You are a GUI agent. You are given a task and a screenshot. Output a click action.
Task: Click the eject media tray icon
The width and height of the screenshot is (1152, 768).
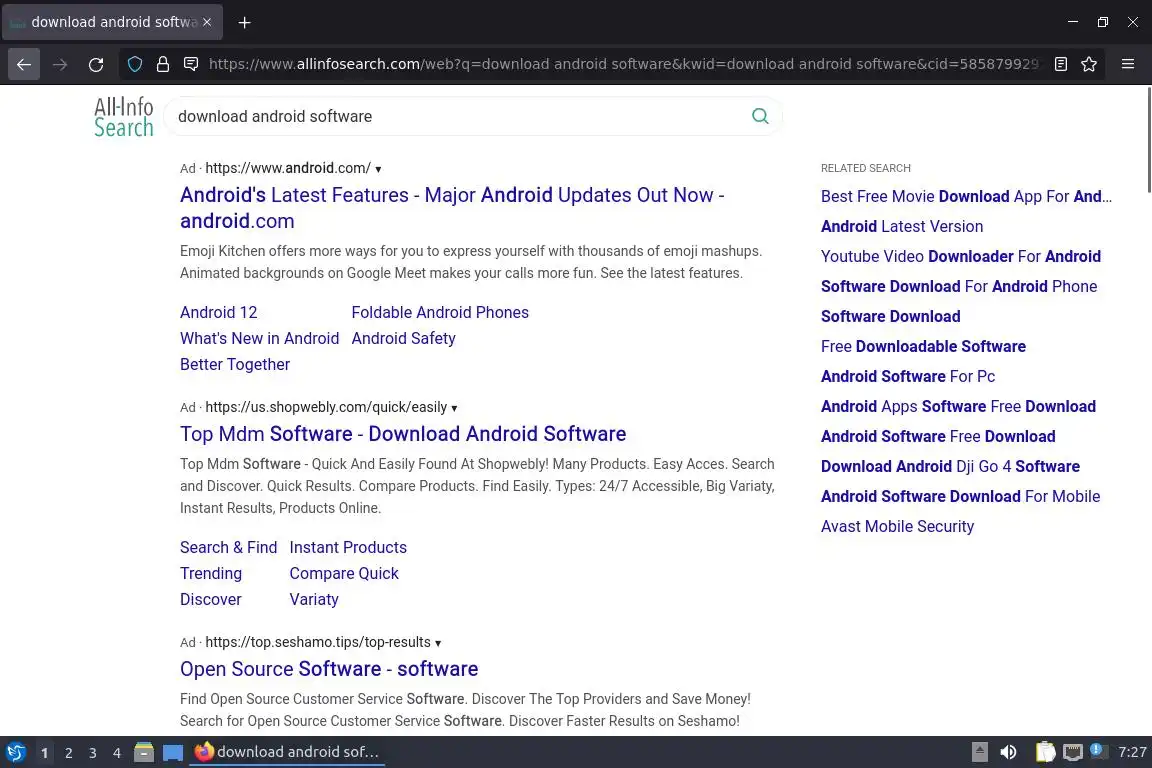(979, 753)
